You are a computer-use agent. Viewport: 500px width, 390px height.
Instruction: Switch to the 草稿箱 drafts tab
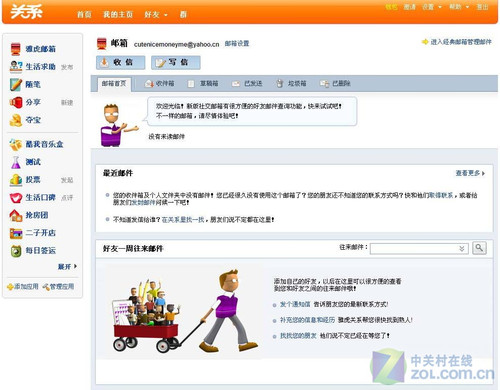click(203, 84)
